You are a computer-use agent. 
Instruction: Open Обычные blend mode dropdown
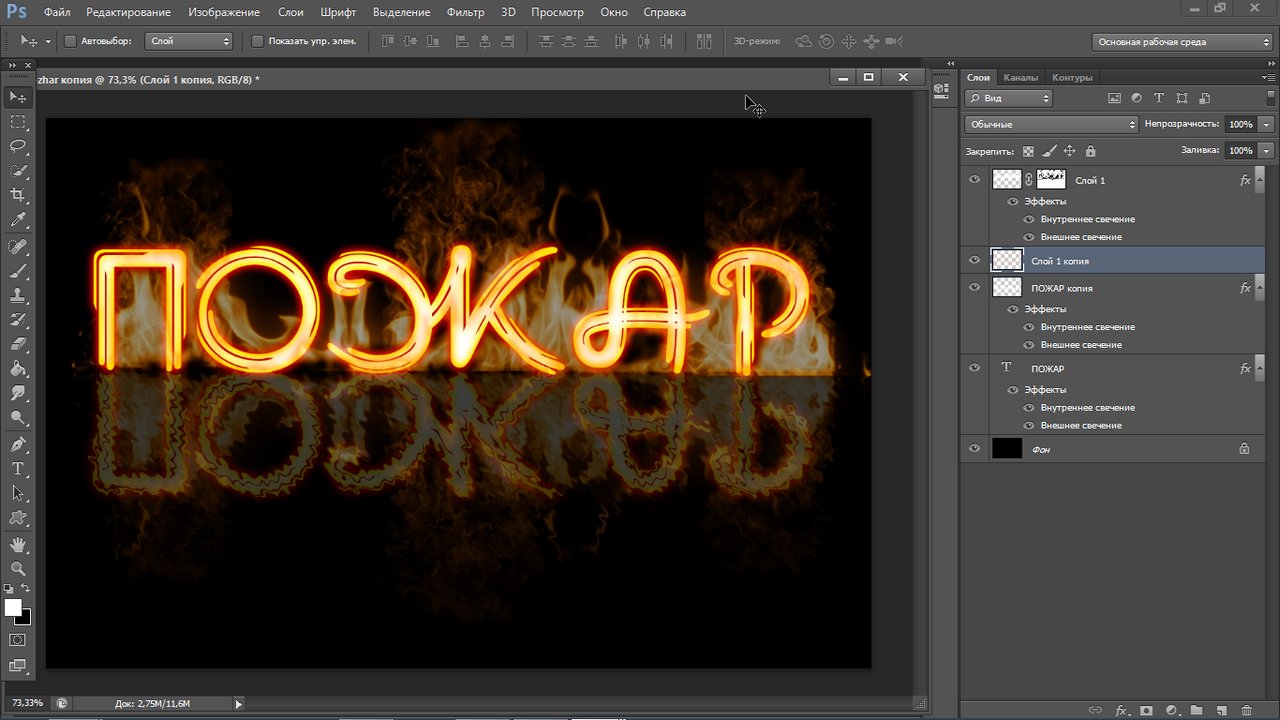[1052, 124]
